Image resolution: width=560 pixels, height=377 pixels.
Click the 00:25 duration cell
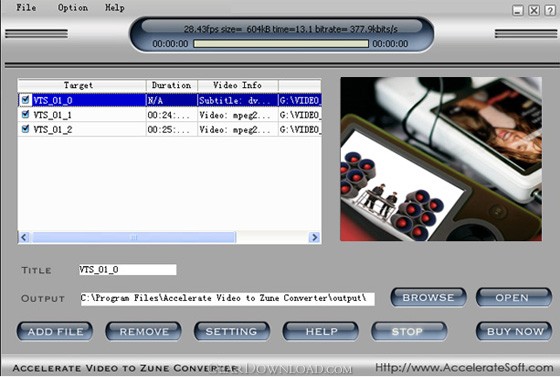171,130
